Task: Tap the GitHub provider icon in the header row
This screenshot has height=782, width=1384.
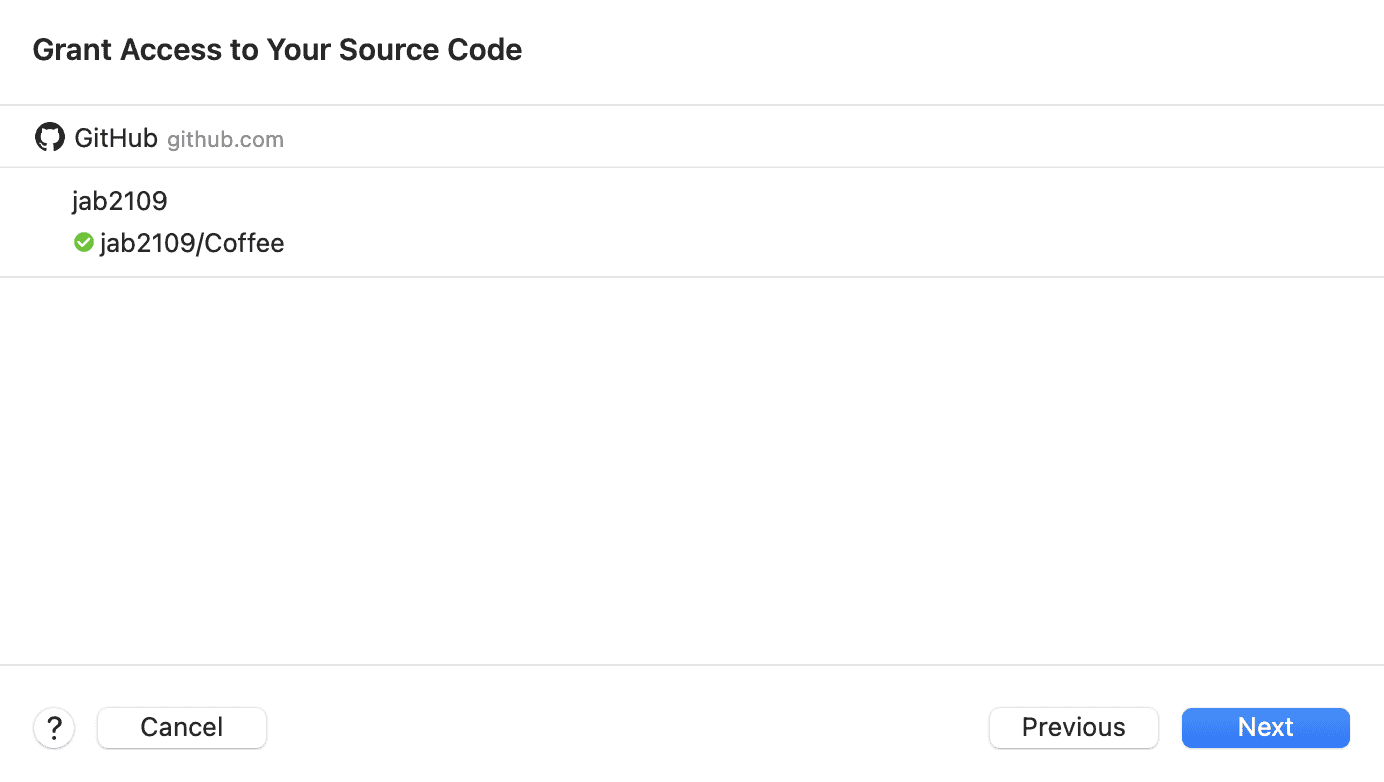Action: [49, 136]
